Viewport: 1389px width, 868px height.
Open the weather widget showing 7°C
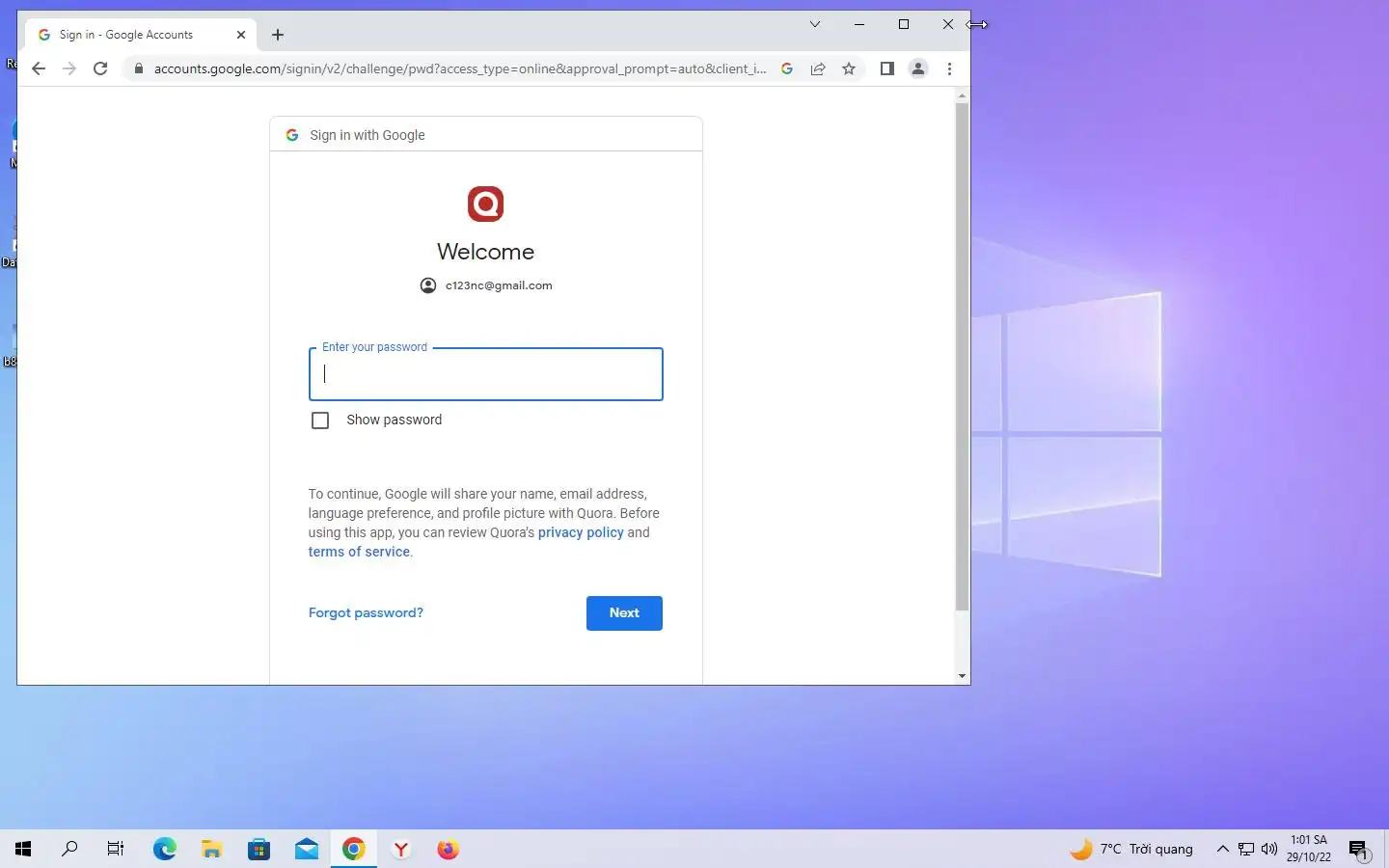point(1131,849)
